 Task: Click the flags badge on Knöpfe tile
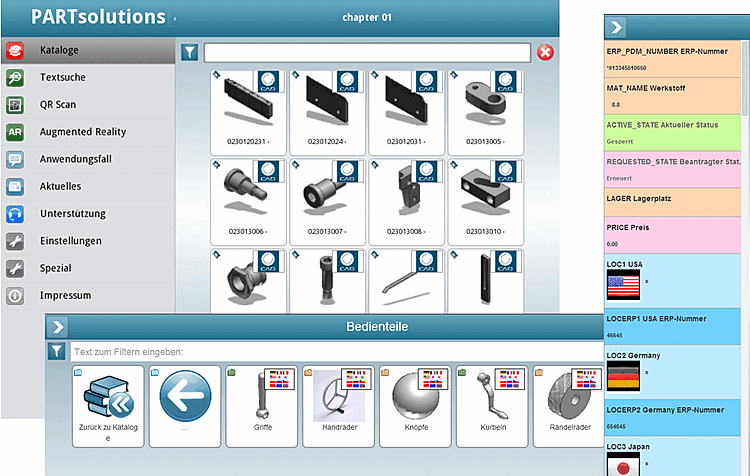[x=433, y=379]
